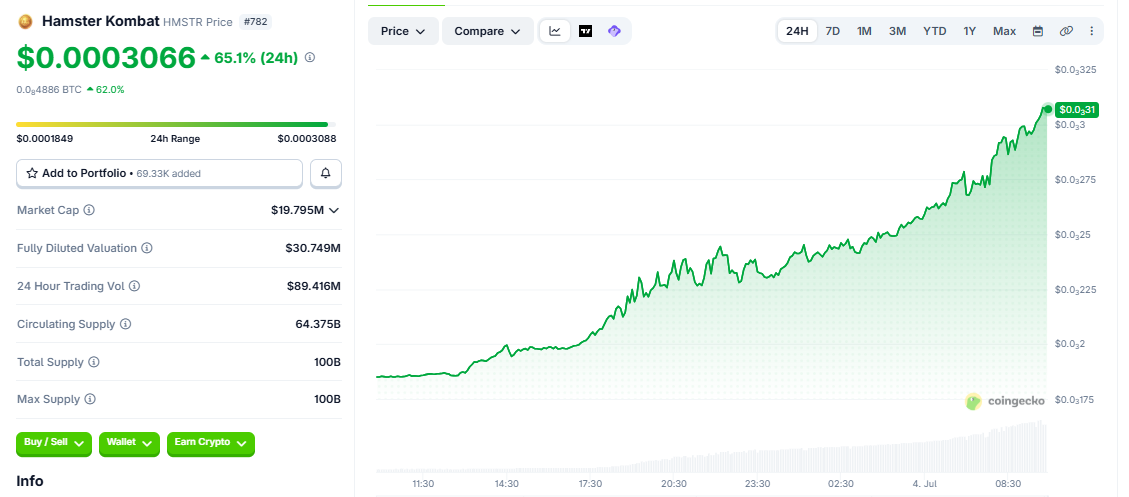Open the calendar date range picker

click(x=1038, y=31)
